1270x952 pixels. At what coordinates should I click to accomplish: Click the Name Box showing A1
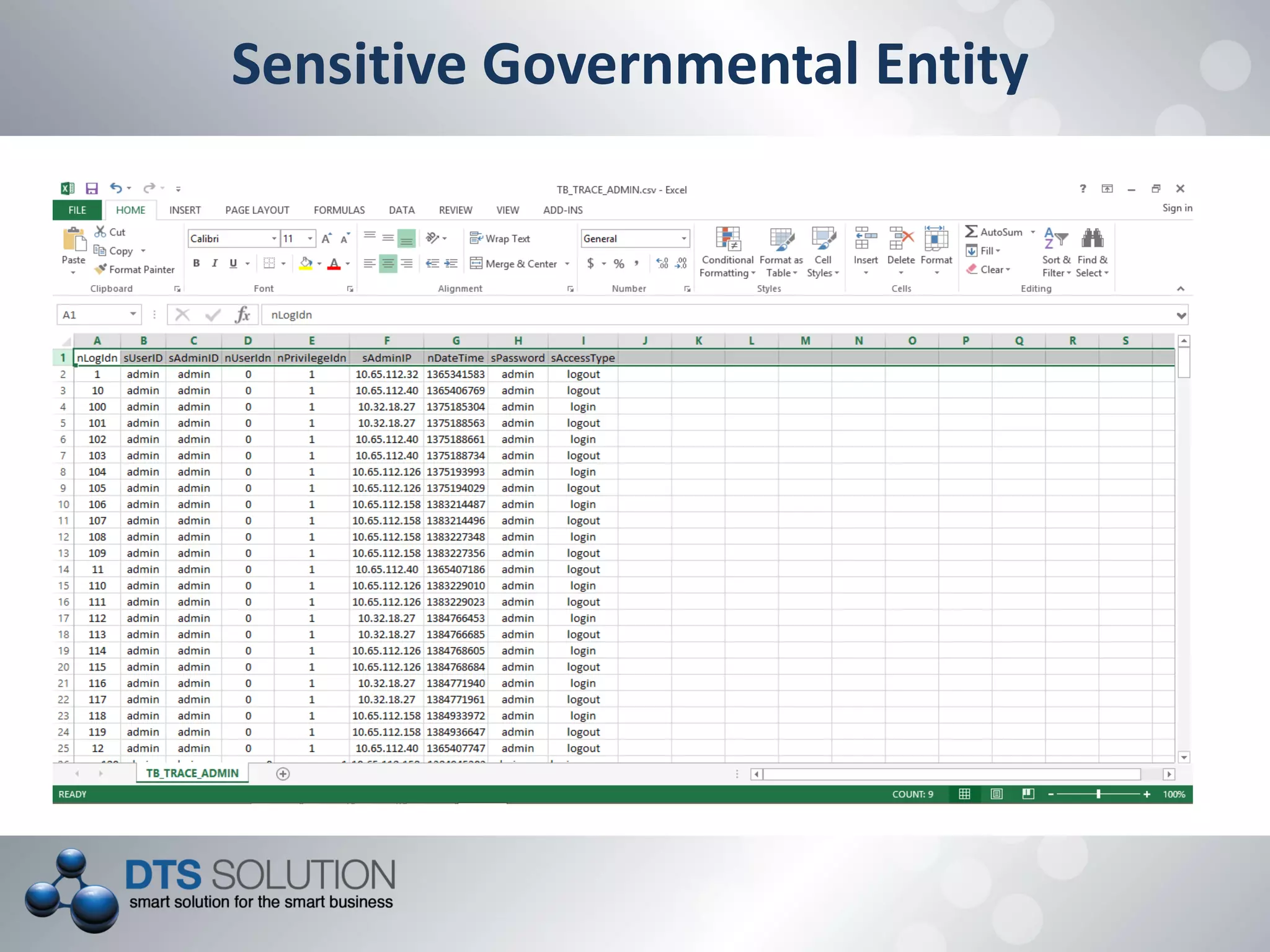[98, 315]
